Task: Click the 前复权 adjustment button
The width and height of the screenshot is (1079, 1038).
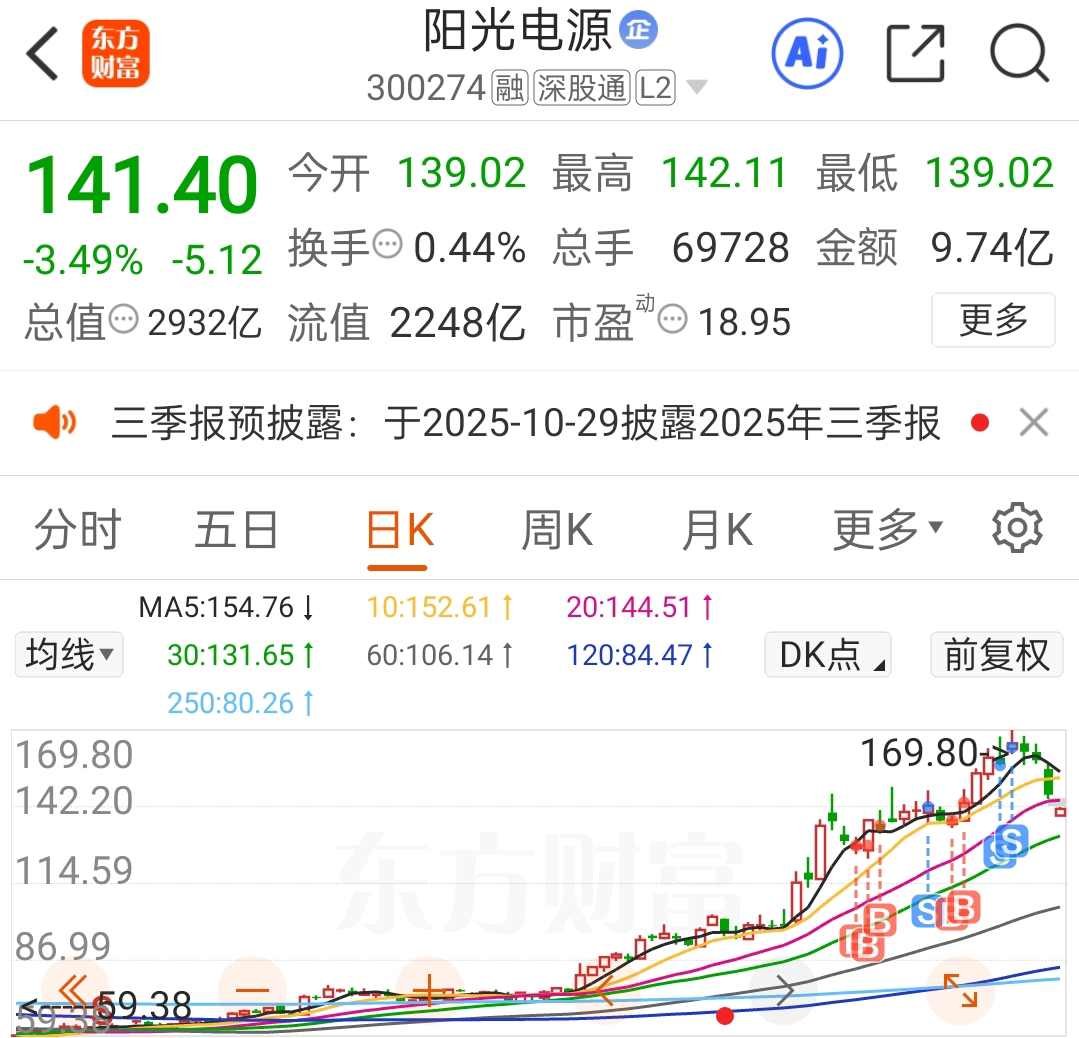Action: click(x=996, y=655)
